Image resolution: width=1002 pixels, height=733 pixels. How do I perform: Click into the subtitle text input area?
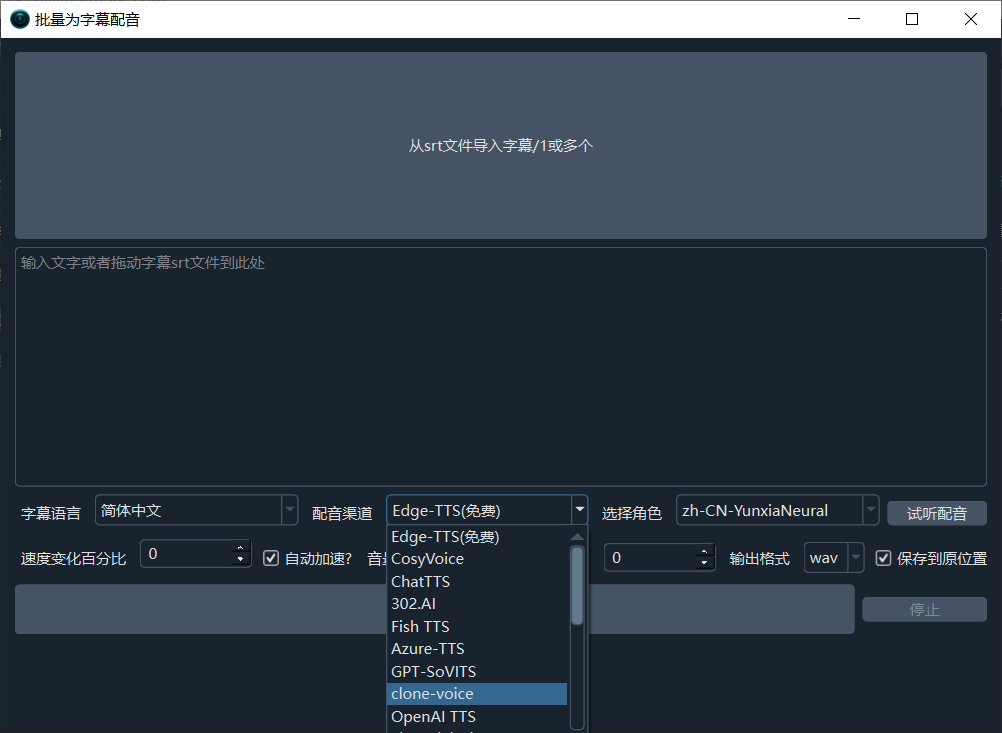click(x=501, y=366)
